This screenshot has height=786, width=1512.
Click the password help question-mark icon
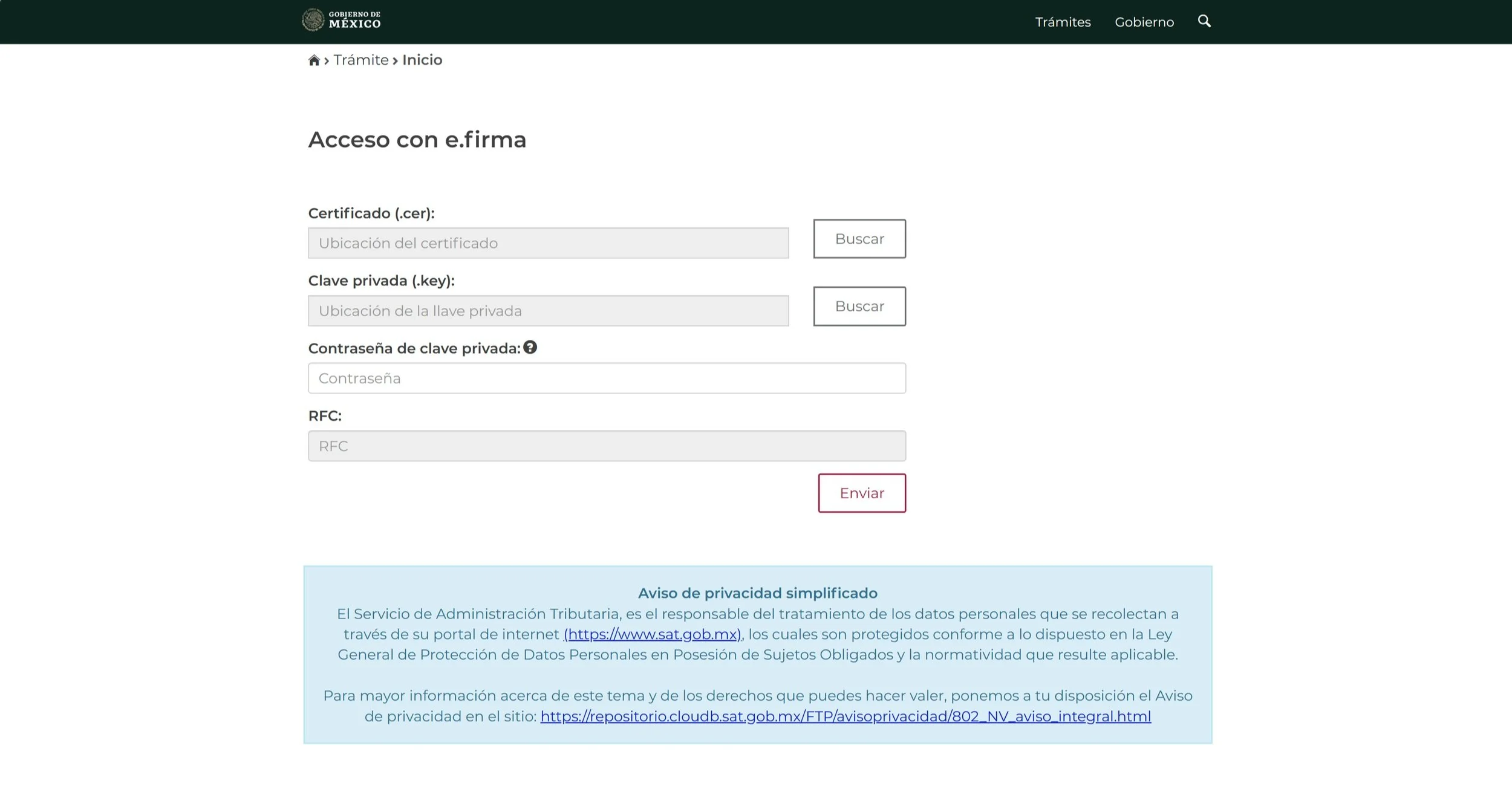(530, 348)
